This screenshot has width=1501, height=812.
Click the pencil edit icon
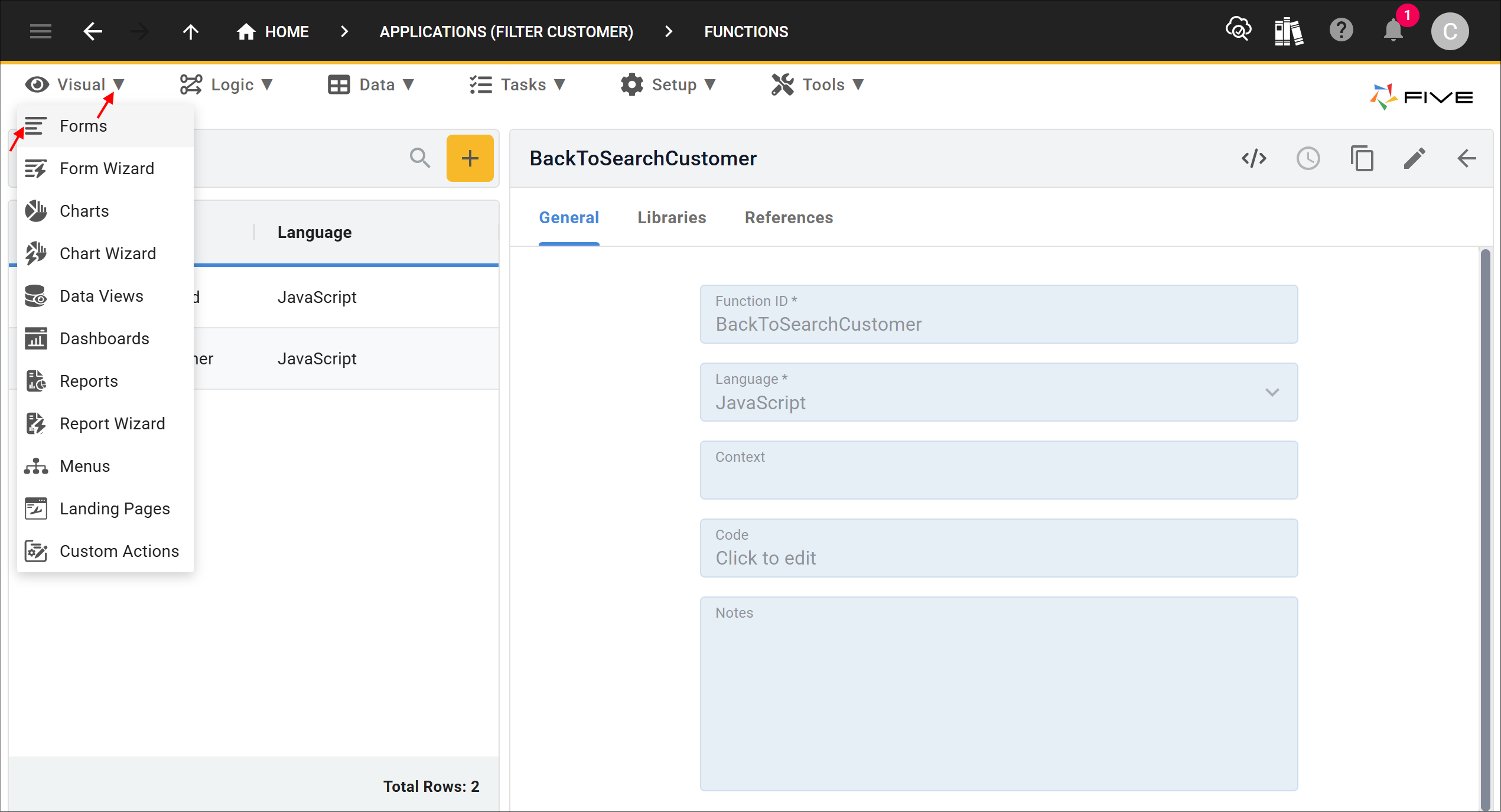point(1414,158)
